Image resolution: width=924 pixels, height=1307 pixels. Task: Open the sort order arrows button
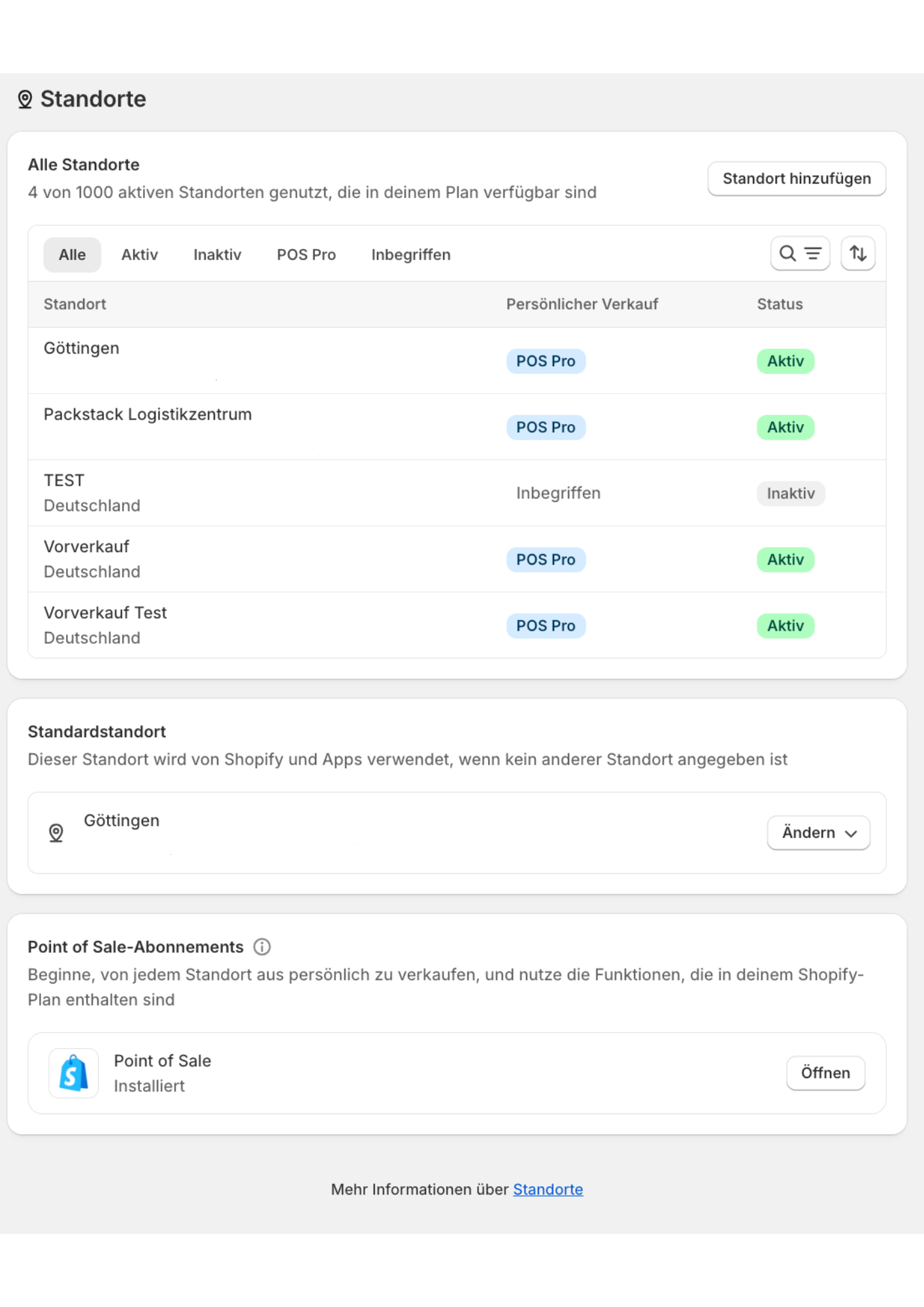[857, 254]
